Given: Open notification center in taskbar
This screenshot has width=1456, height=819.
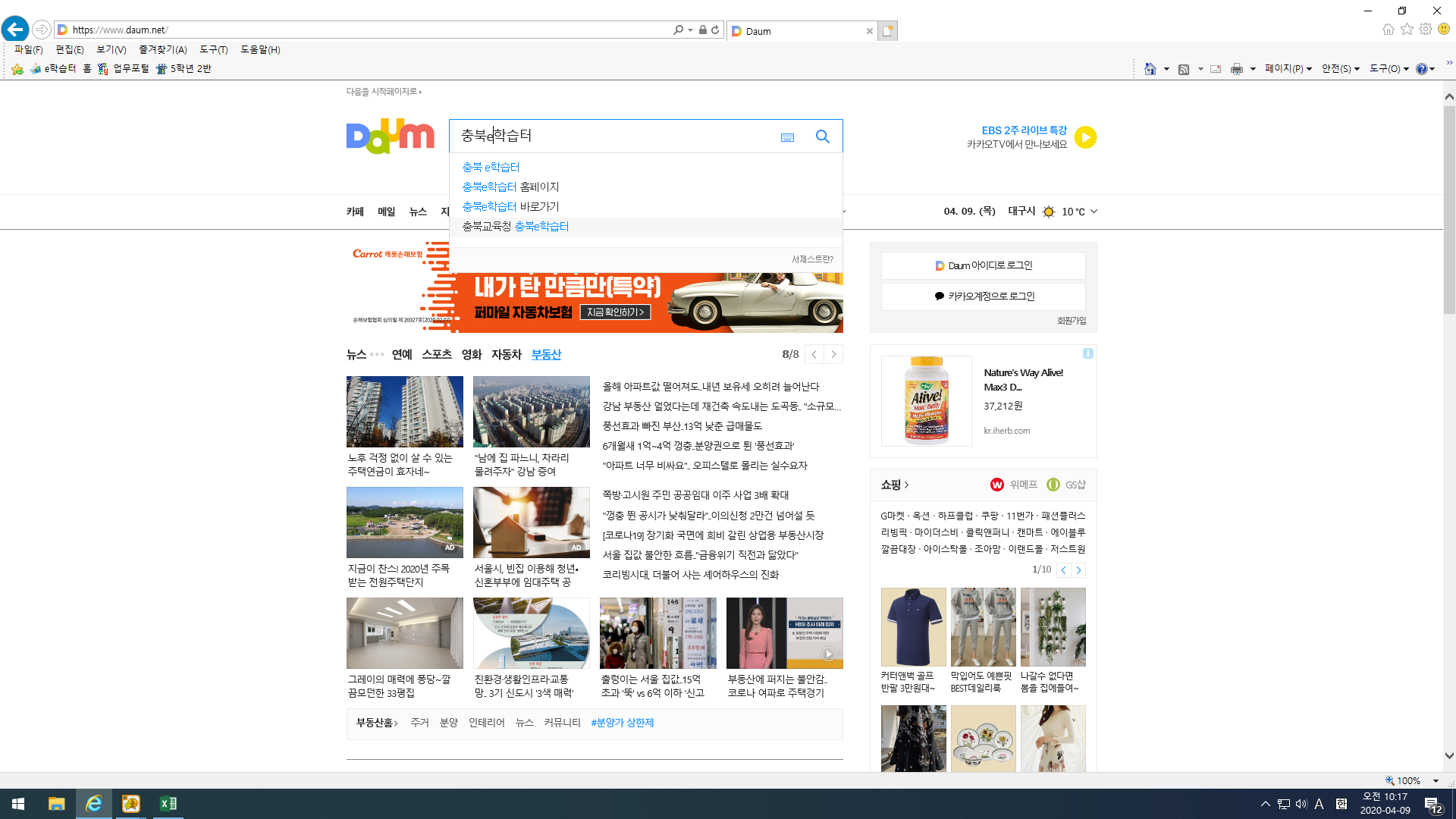Looking at the screenshot, I should click(x=1432, y=805).
